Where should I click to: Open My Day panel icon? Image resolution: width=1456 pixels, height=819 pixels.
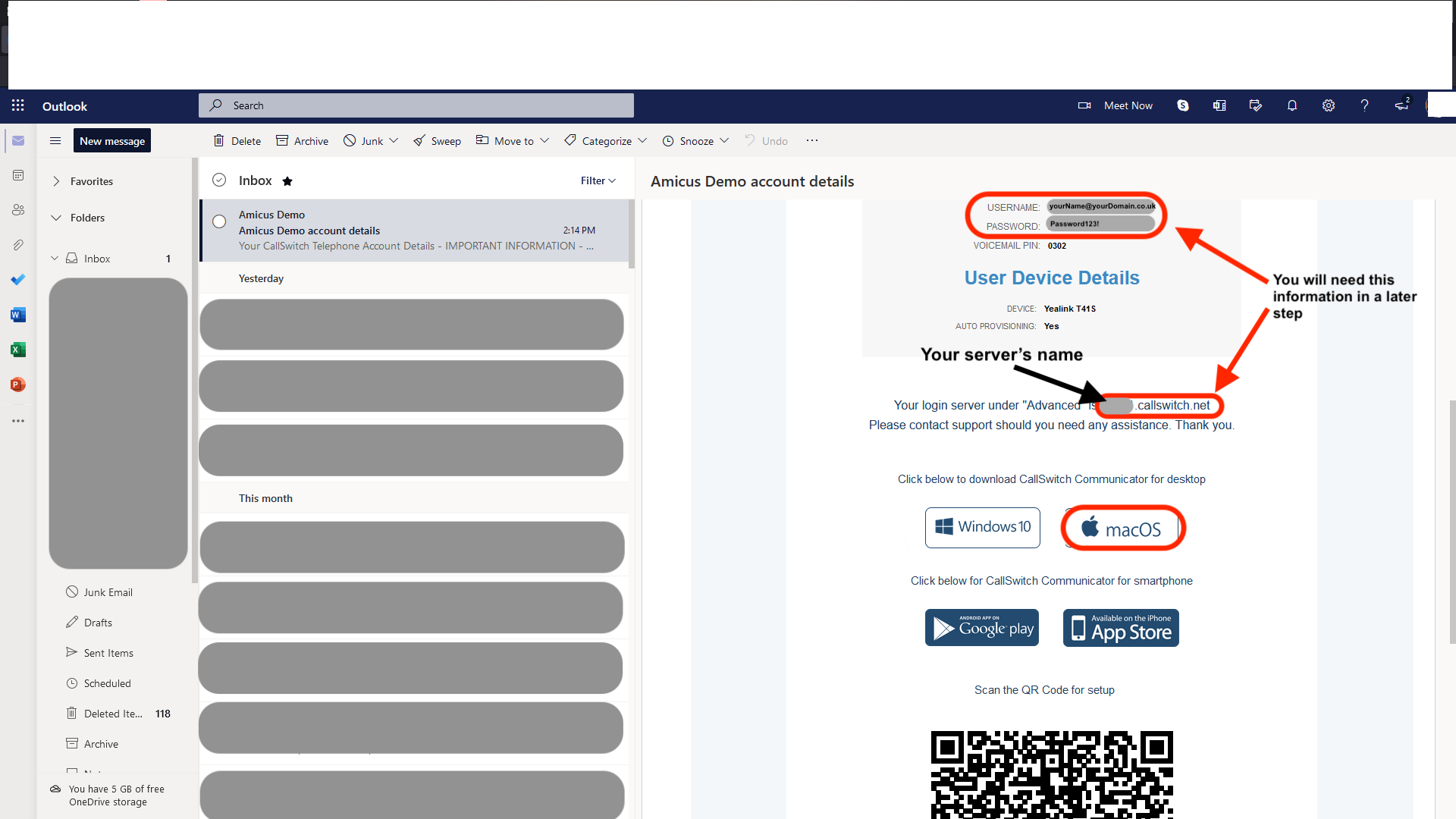[1256, 105]
